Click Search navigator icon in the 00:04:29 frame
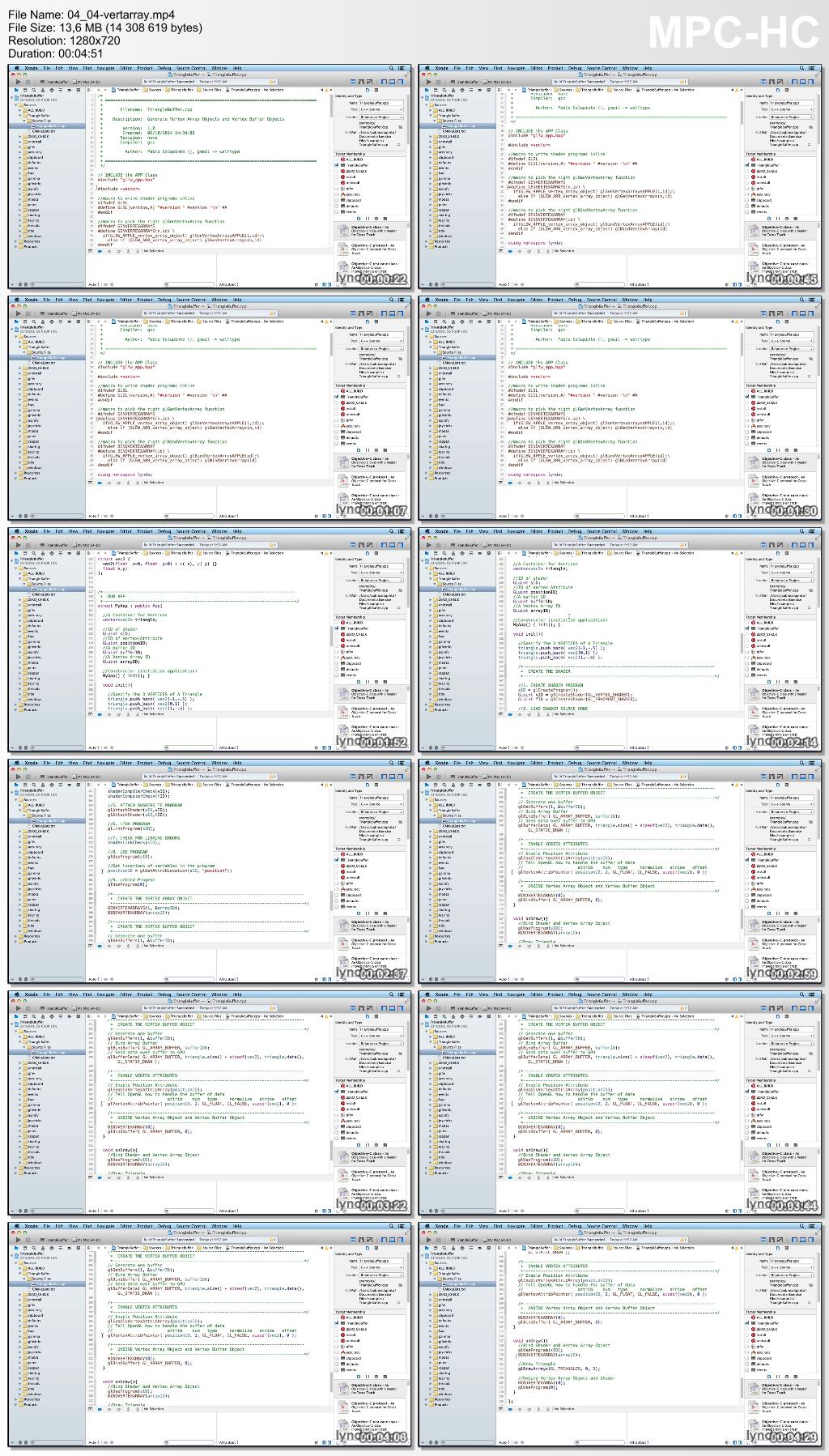The height and width of the screenshot is (1456, 829). point(446,1248)
